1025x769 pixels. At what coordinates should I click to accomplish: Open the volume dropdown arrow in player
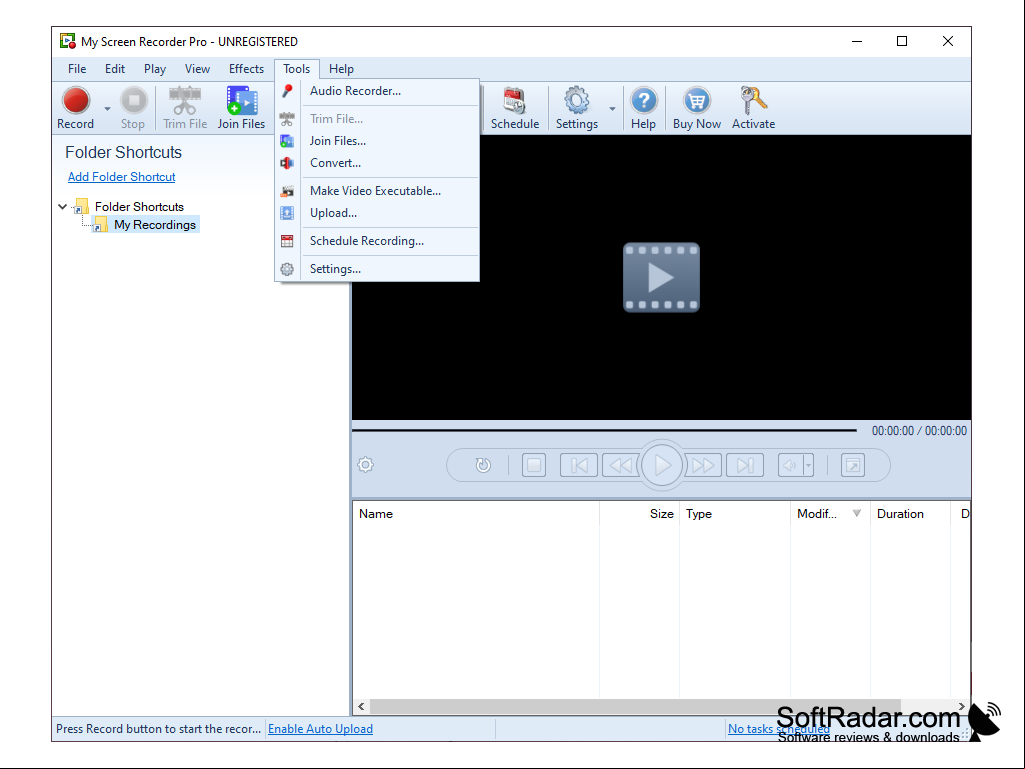[809, 465]
